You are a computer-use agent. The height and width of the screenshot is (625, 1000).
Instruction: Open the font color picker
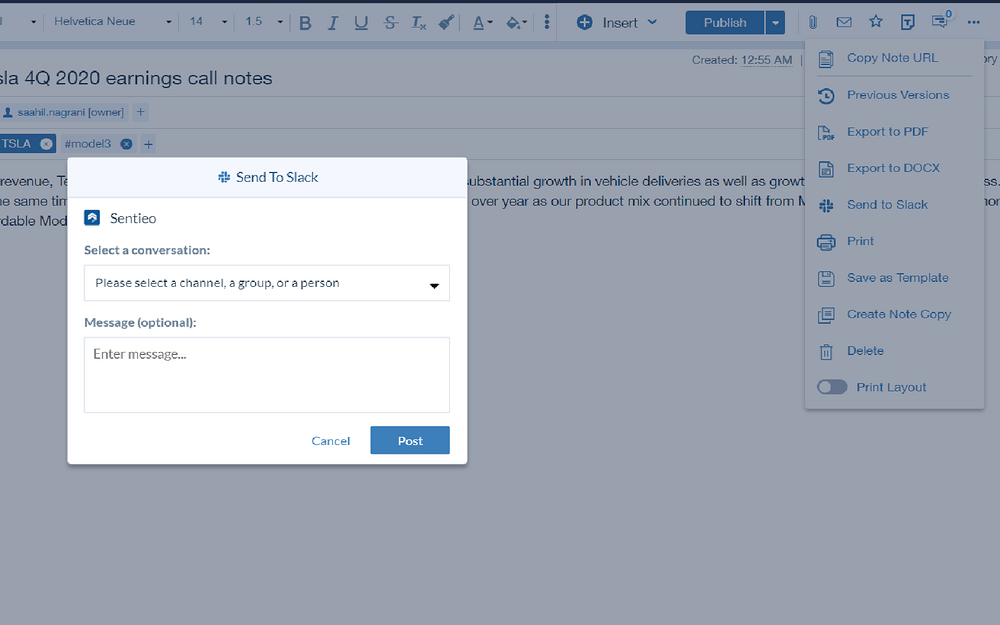point(482,23)
